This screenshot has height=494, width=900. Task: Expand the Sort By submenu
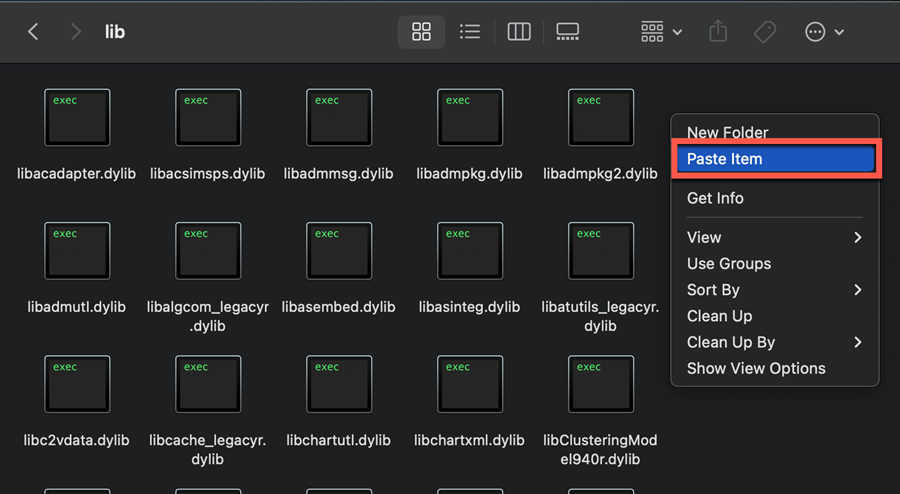coord(775,290)
